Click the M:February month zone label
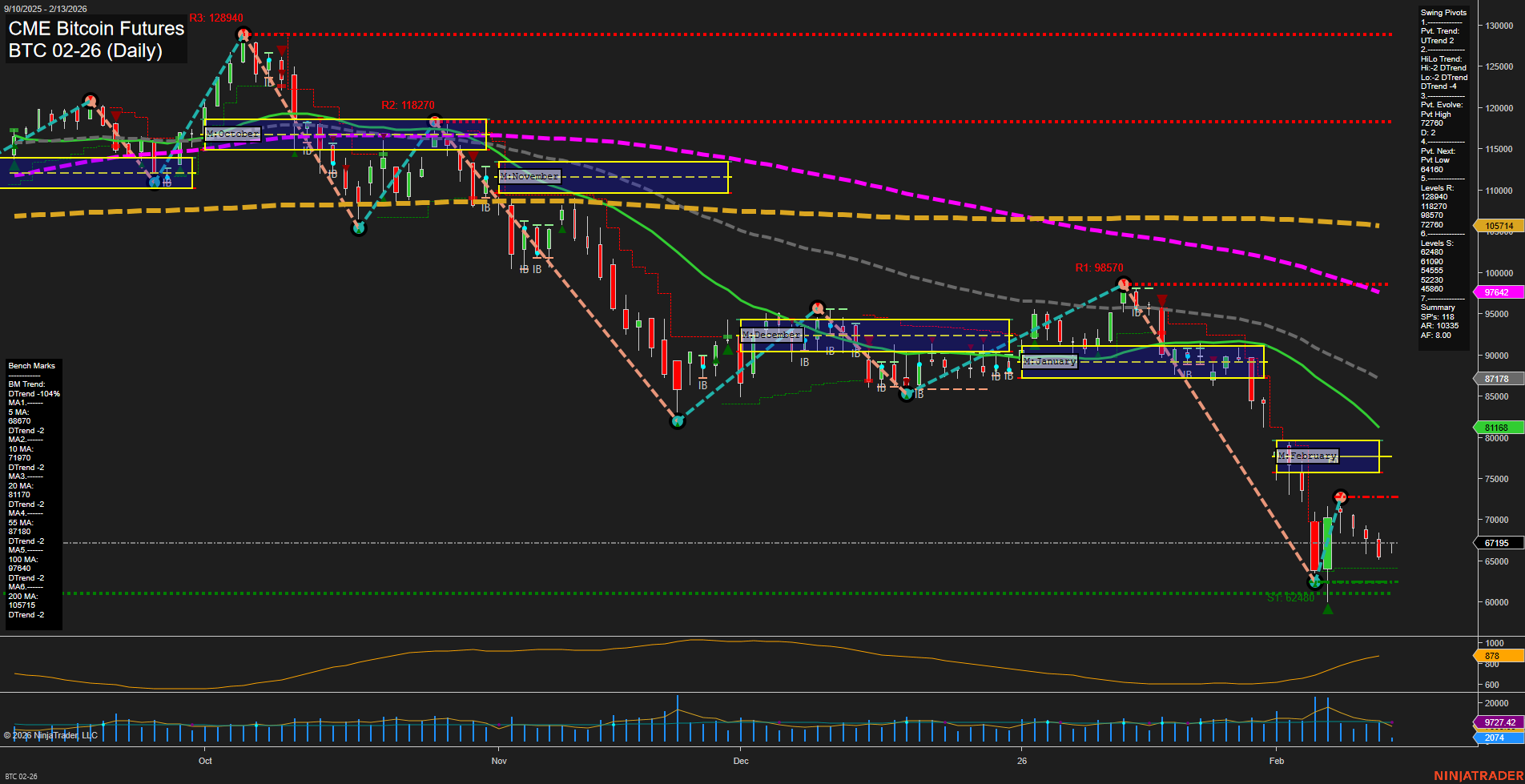1525x784 pixels. 1308,455
